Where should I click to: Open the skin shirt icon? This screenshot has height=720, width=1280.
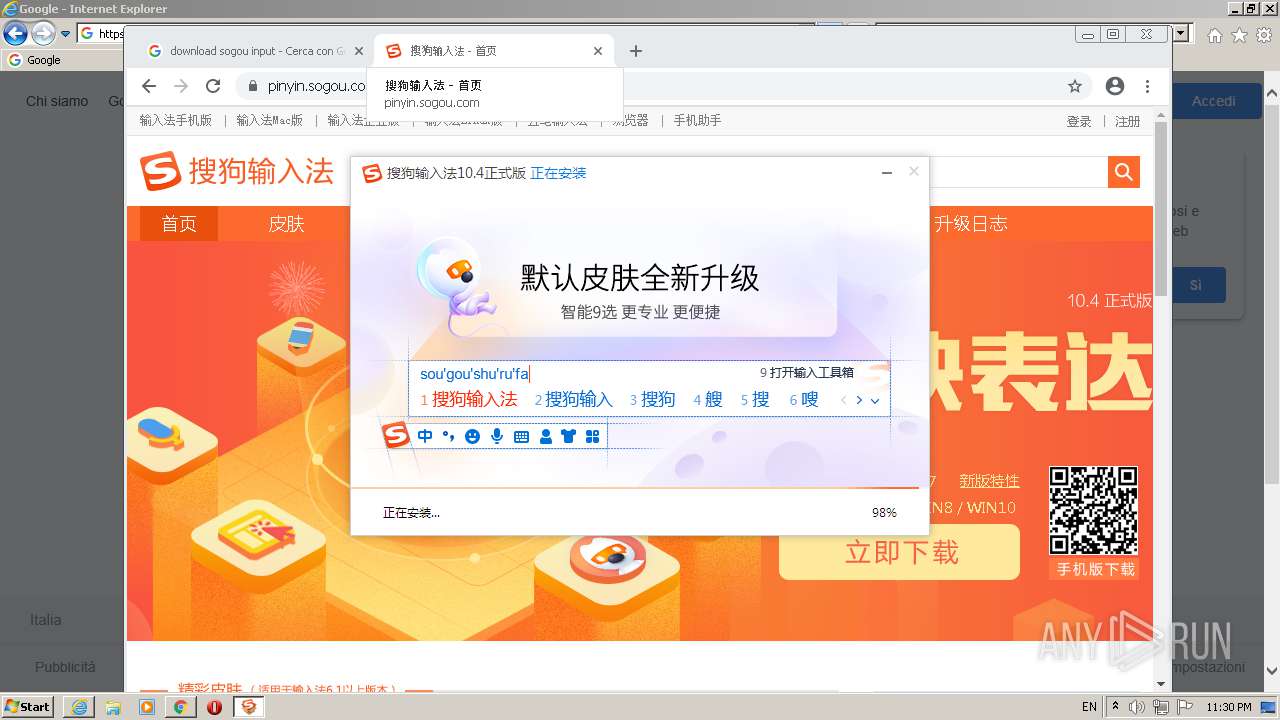point(569,436)
